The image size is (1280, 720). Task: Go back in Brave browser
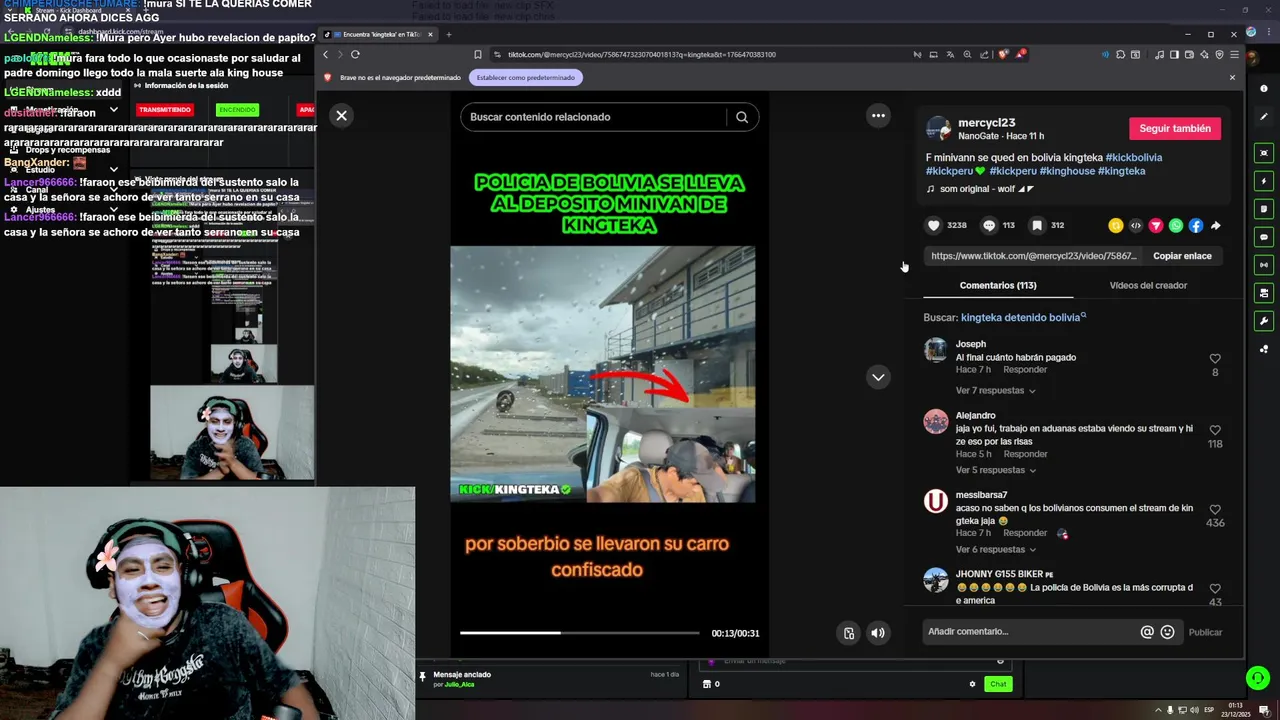click(325, 54)
